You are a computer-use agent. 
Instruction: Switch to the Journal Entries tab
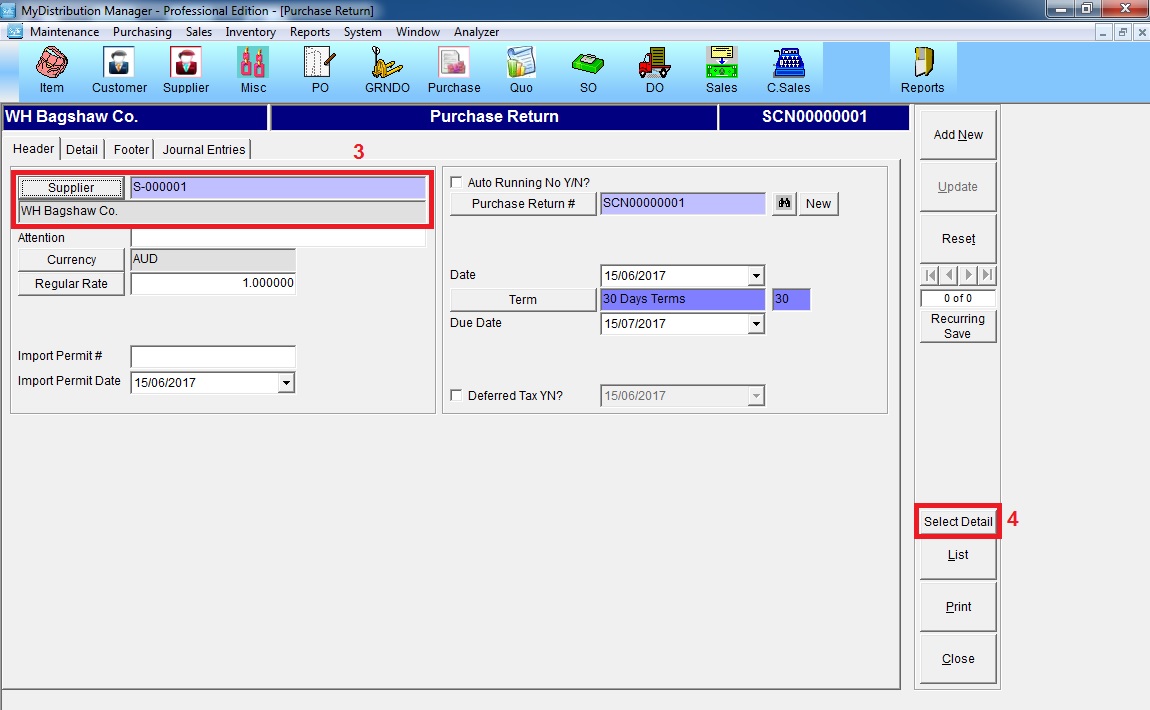pos(204,149)
